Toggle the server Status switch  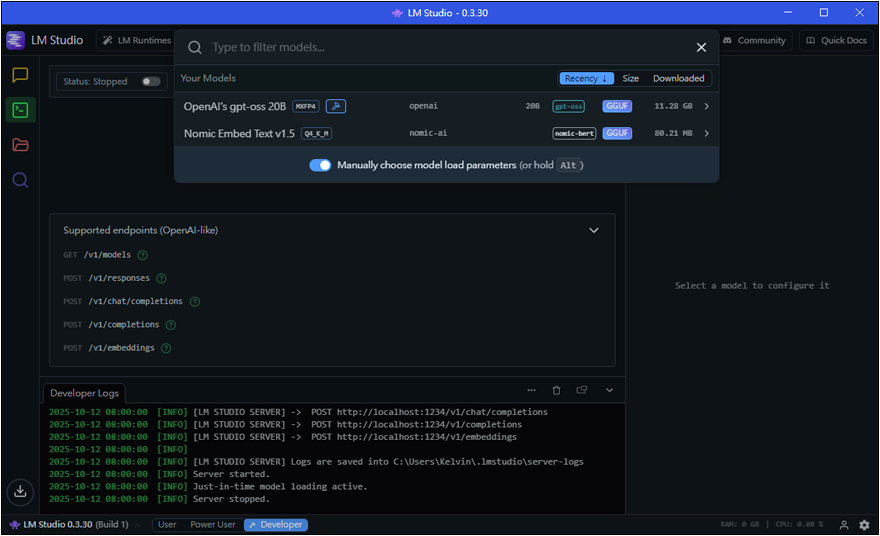coord(151,82)
